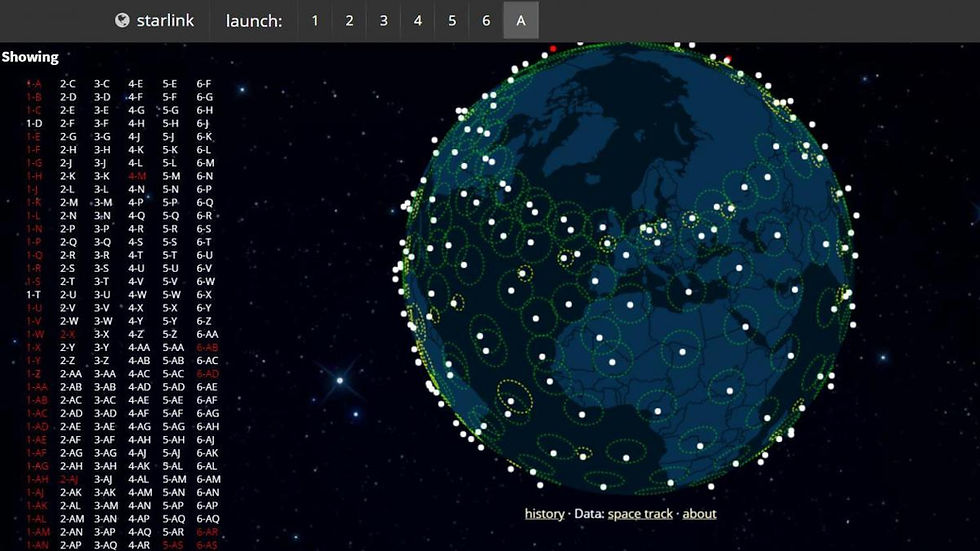Select launch 6 tab
Viewport: 980px width, 551px height.
pos(486,21)
